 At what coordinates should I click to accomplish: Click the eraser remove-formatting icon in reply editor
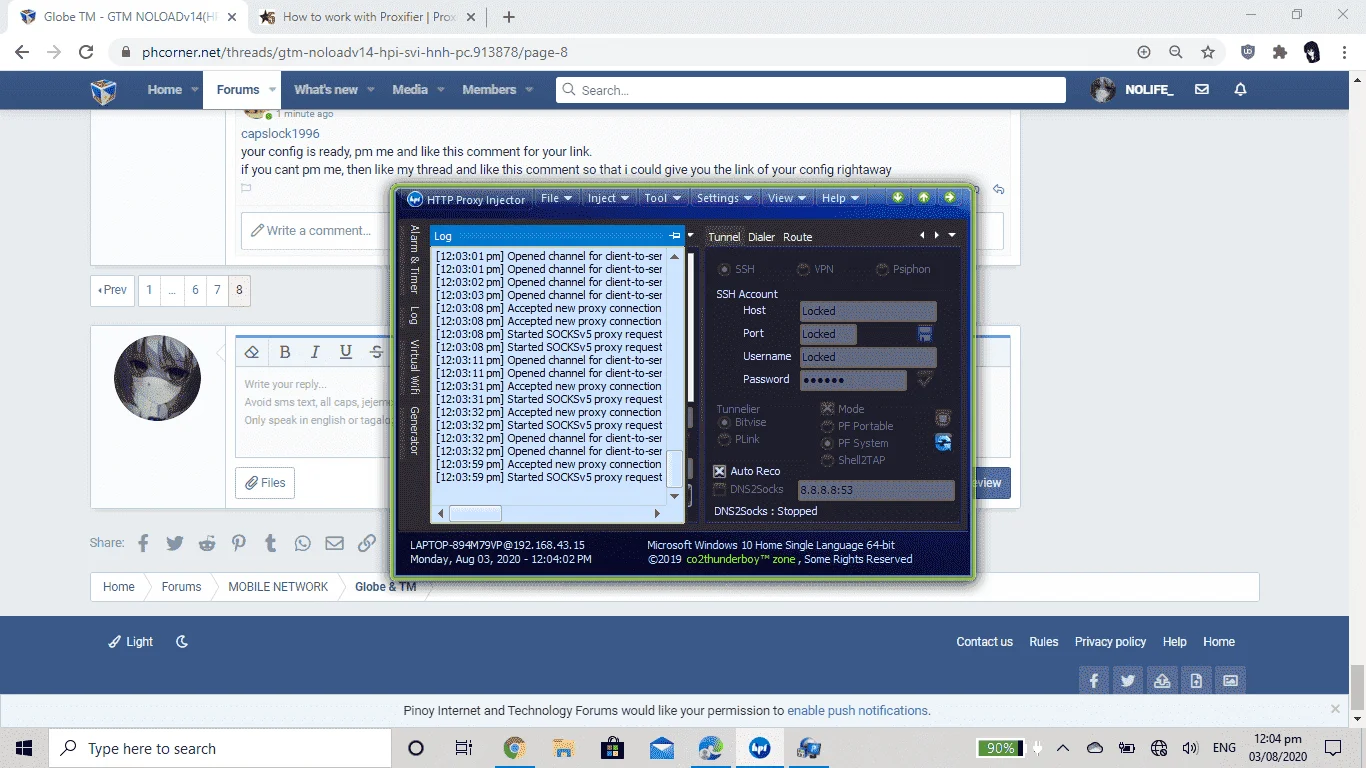click(x=252, y=352)
